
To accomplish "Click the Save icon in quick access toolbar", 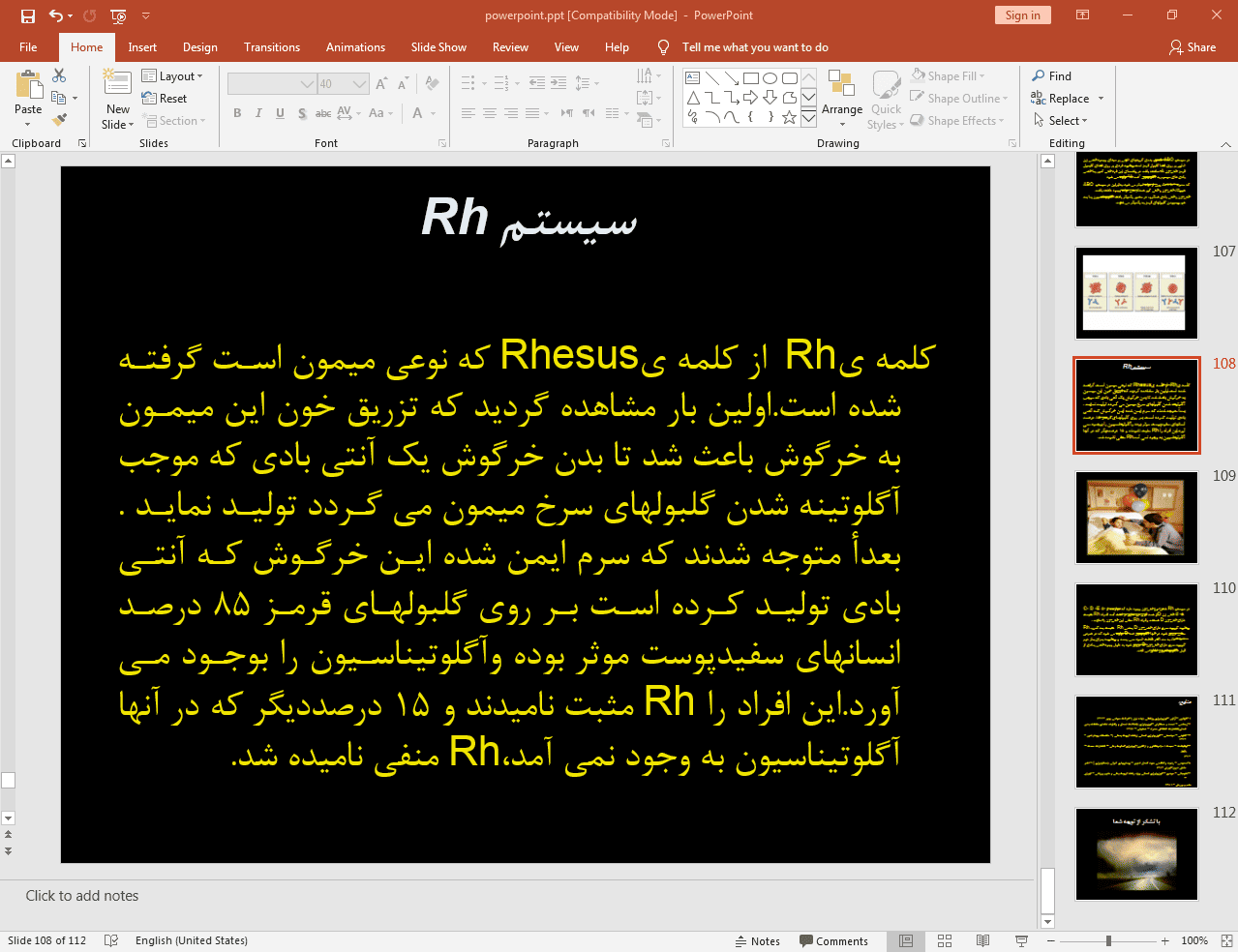I will click(28, 15).
